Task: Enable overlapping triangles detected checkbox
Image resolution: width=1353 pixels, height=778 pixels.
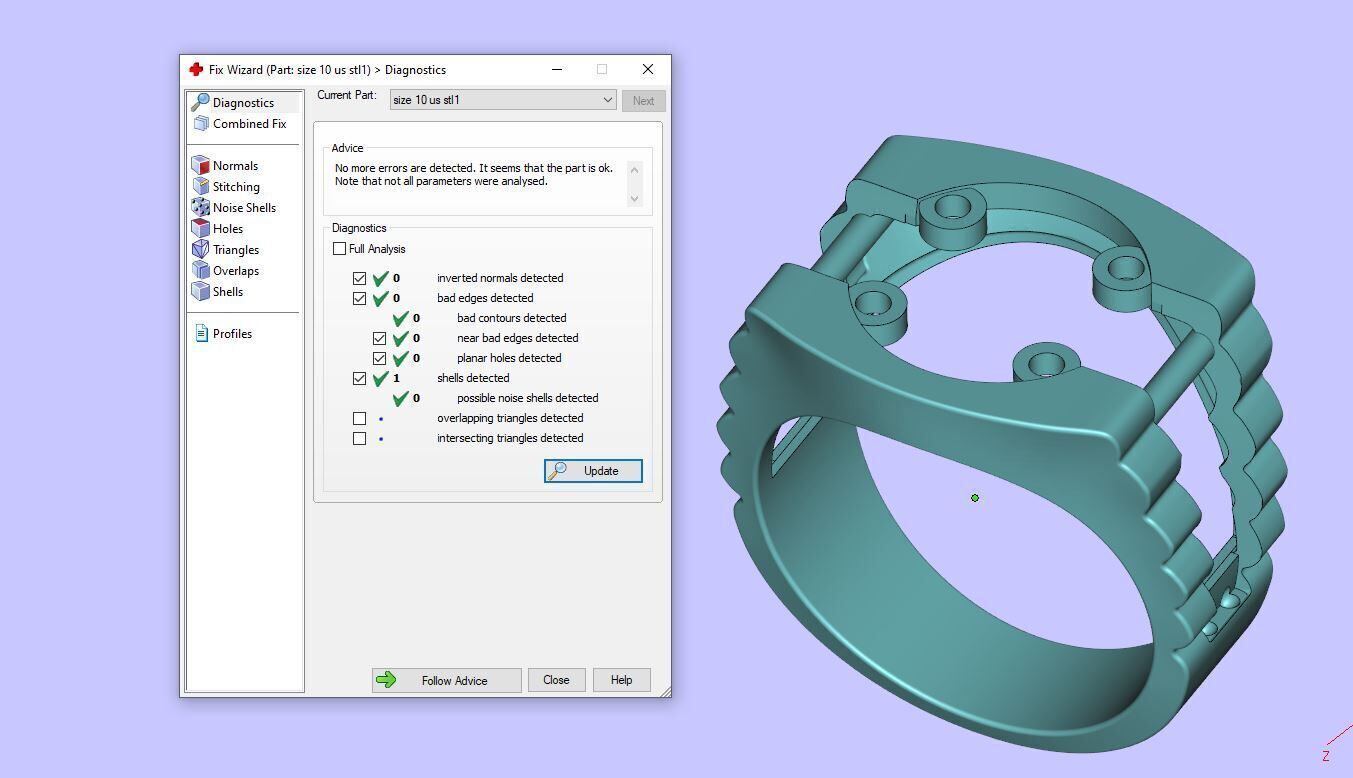Action: point(359,418)
